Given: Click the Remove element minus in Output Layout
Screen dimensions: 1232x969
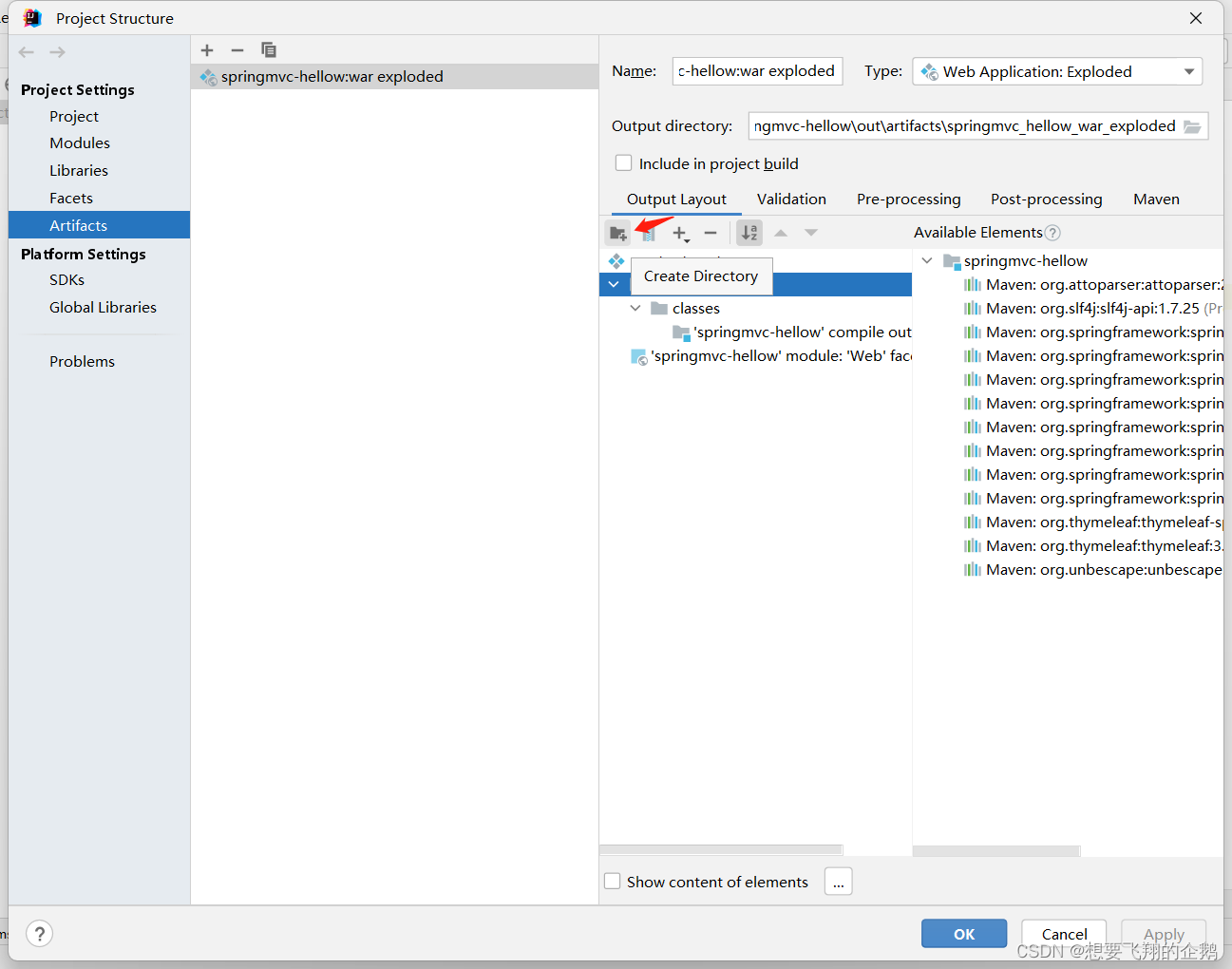Looking at the screenshot, I should pyautogui.click(x=711, y=233).
